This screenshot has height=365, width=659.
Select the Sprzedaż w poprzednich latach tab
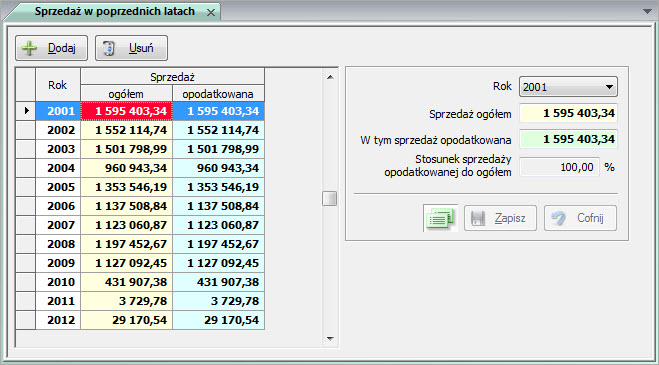[x=114, y=11]
